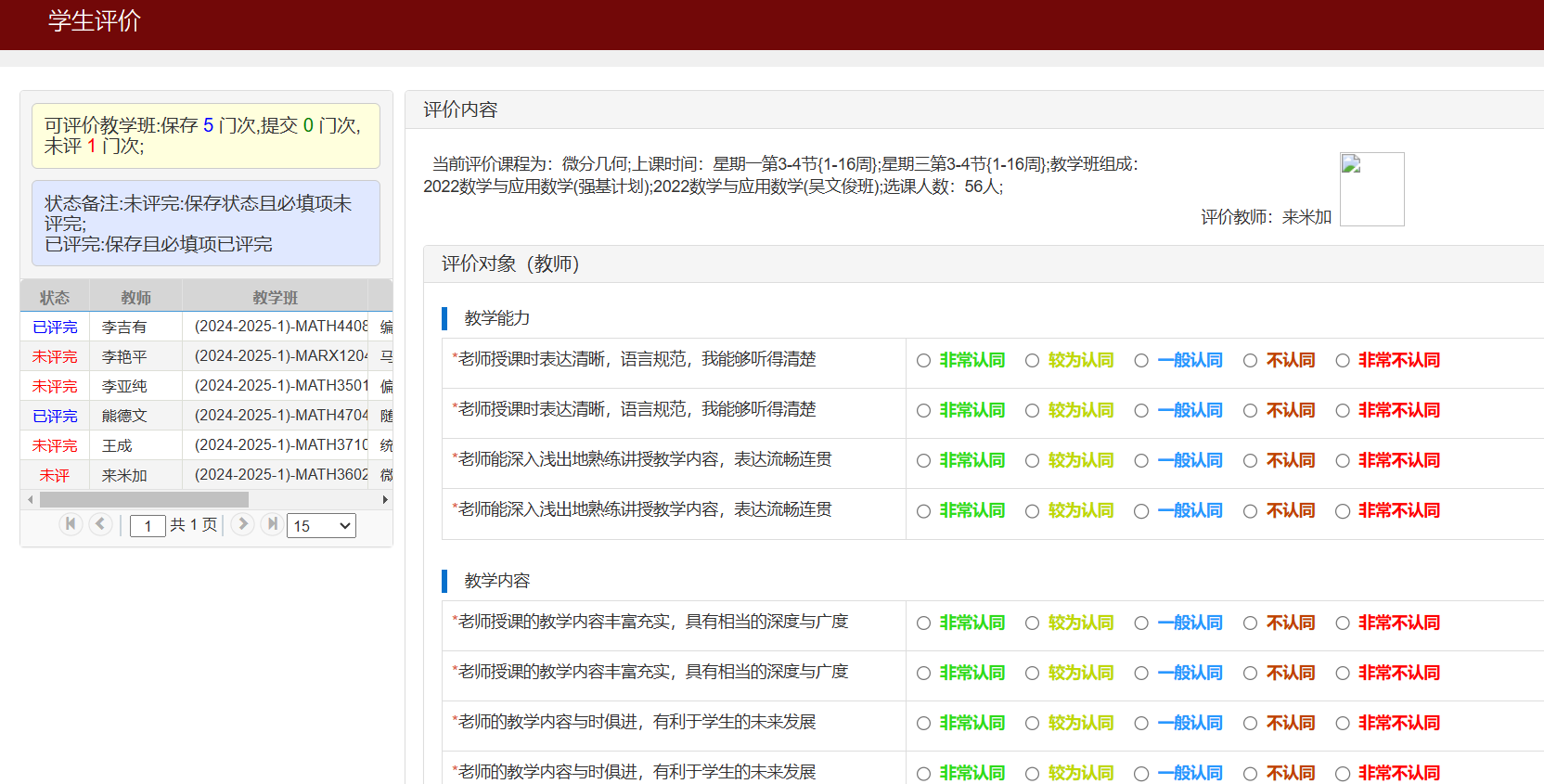This screenshot has height=784, width=1544.
Task: Select teacher row 李吉有
Action: 124,328
